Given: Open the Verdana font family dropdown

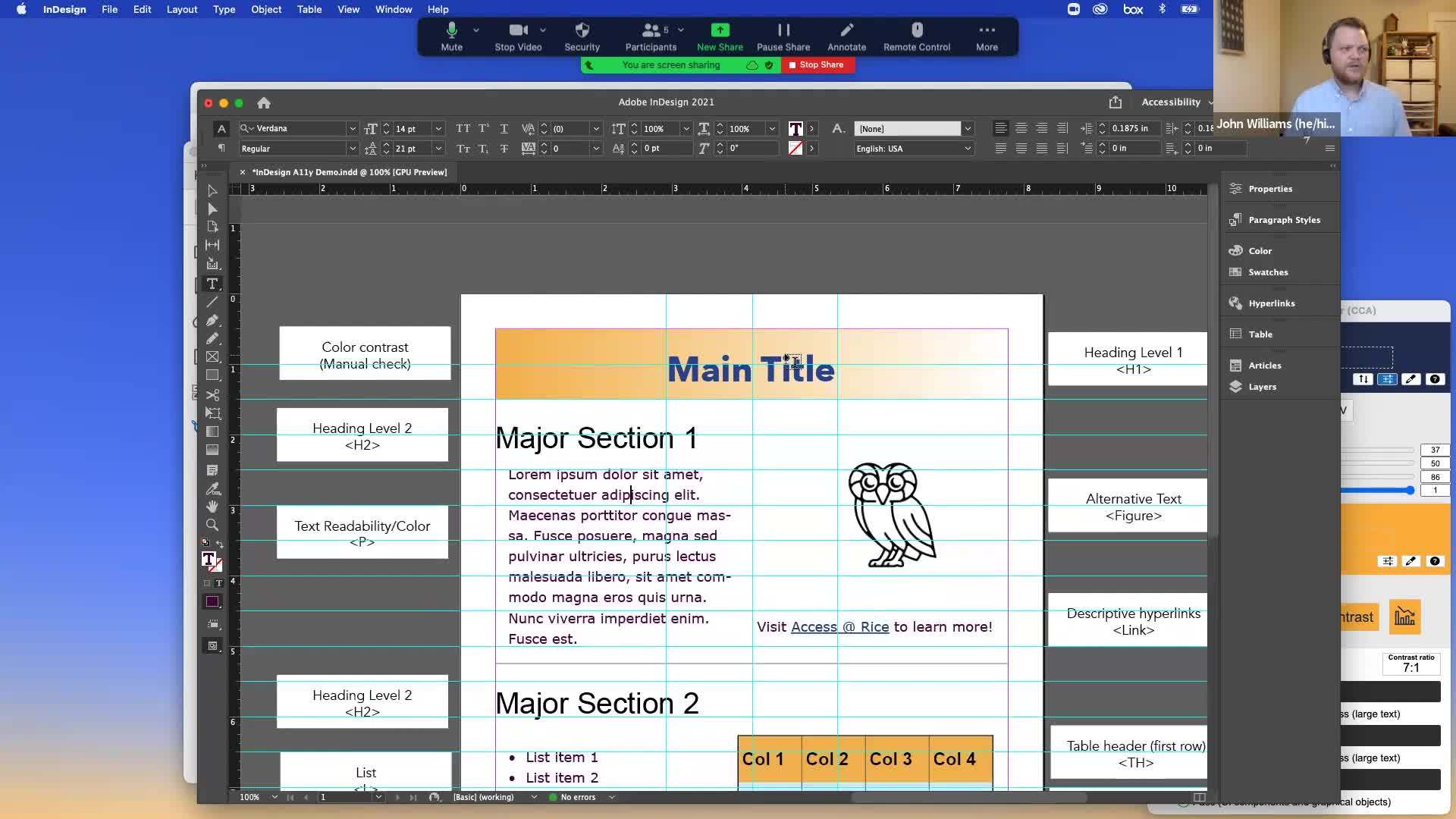Looking at the screenshot, I should [x=352, y=129].
